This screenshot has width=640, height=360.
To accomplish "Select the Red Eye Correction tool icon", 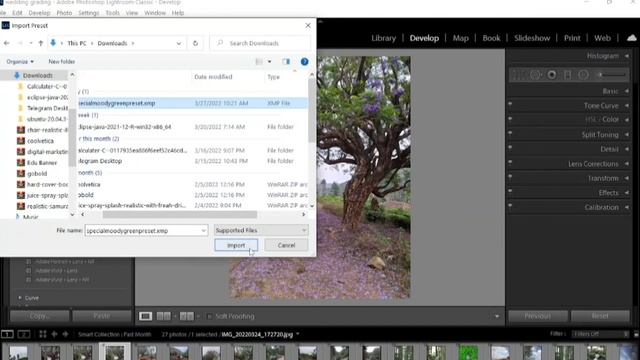I will pos(552,75).
